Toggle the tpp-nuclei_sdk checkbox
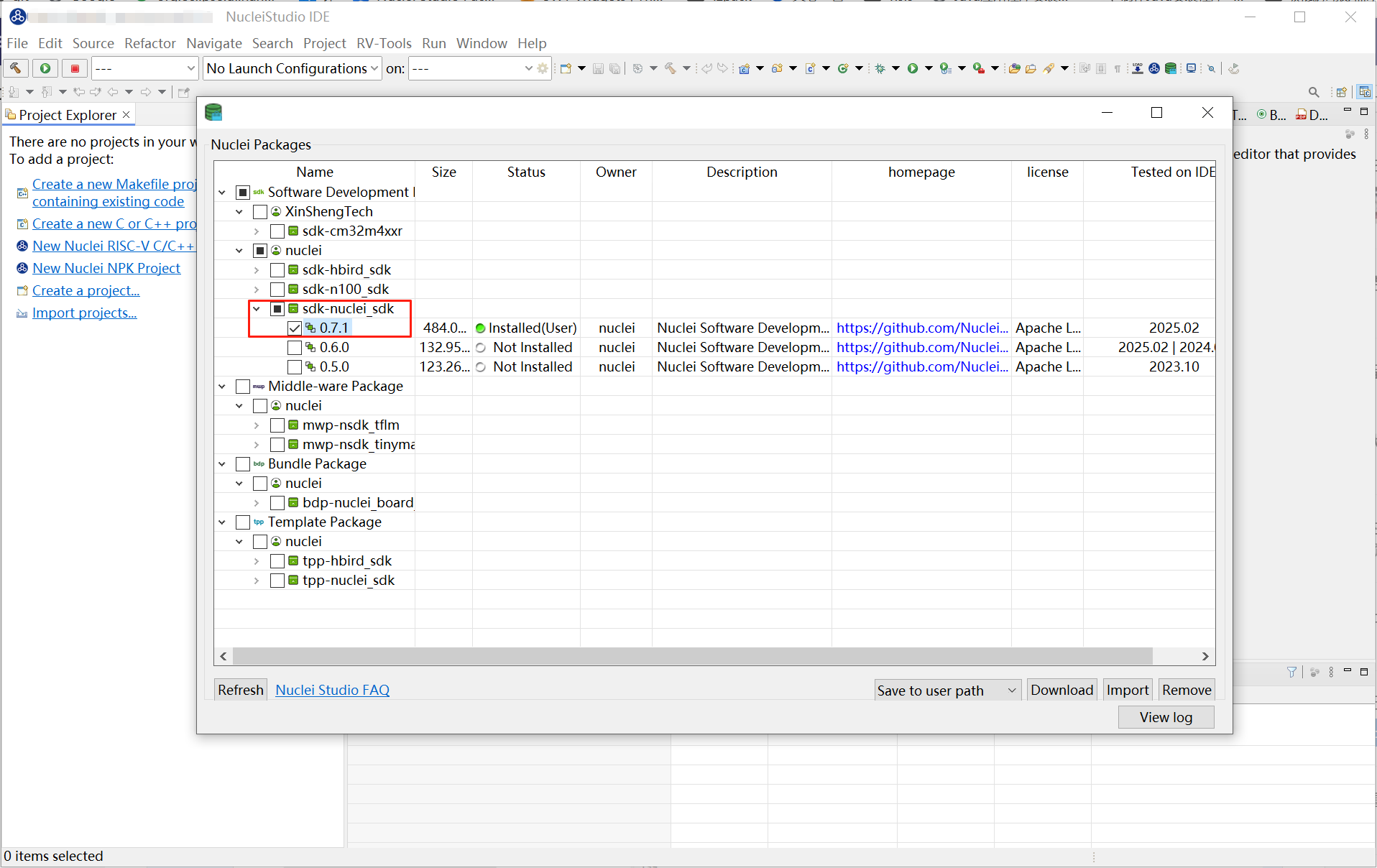This screenshot has width=1377, height=868. click(277, 581)
